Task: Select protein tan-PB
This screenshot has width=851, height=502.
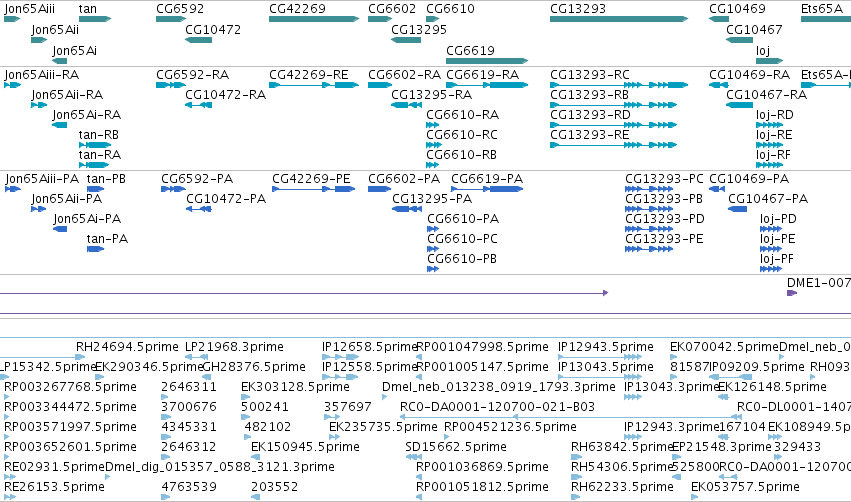Action: [x=106, y=179]
